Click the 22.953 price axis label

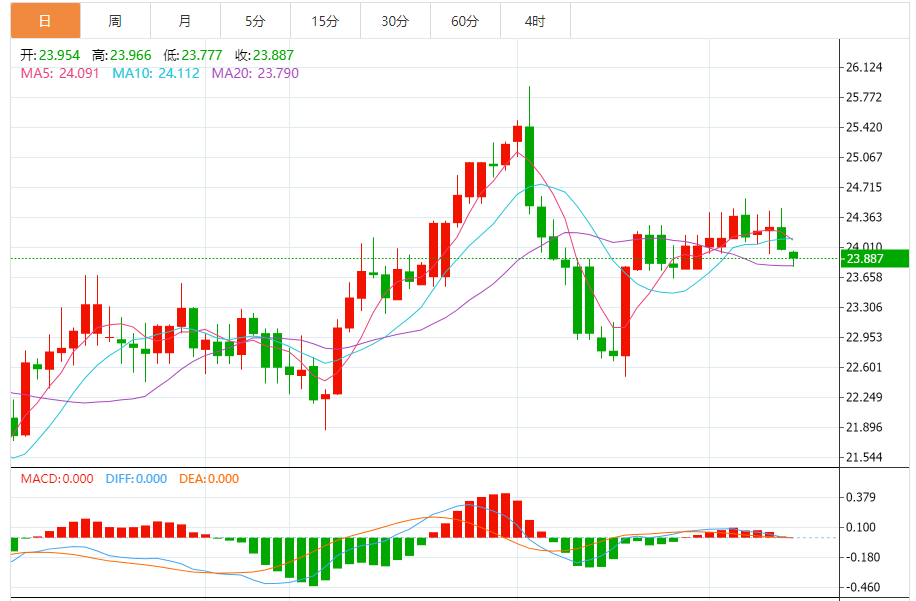pos(864,337)
